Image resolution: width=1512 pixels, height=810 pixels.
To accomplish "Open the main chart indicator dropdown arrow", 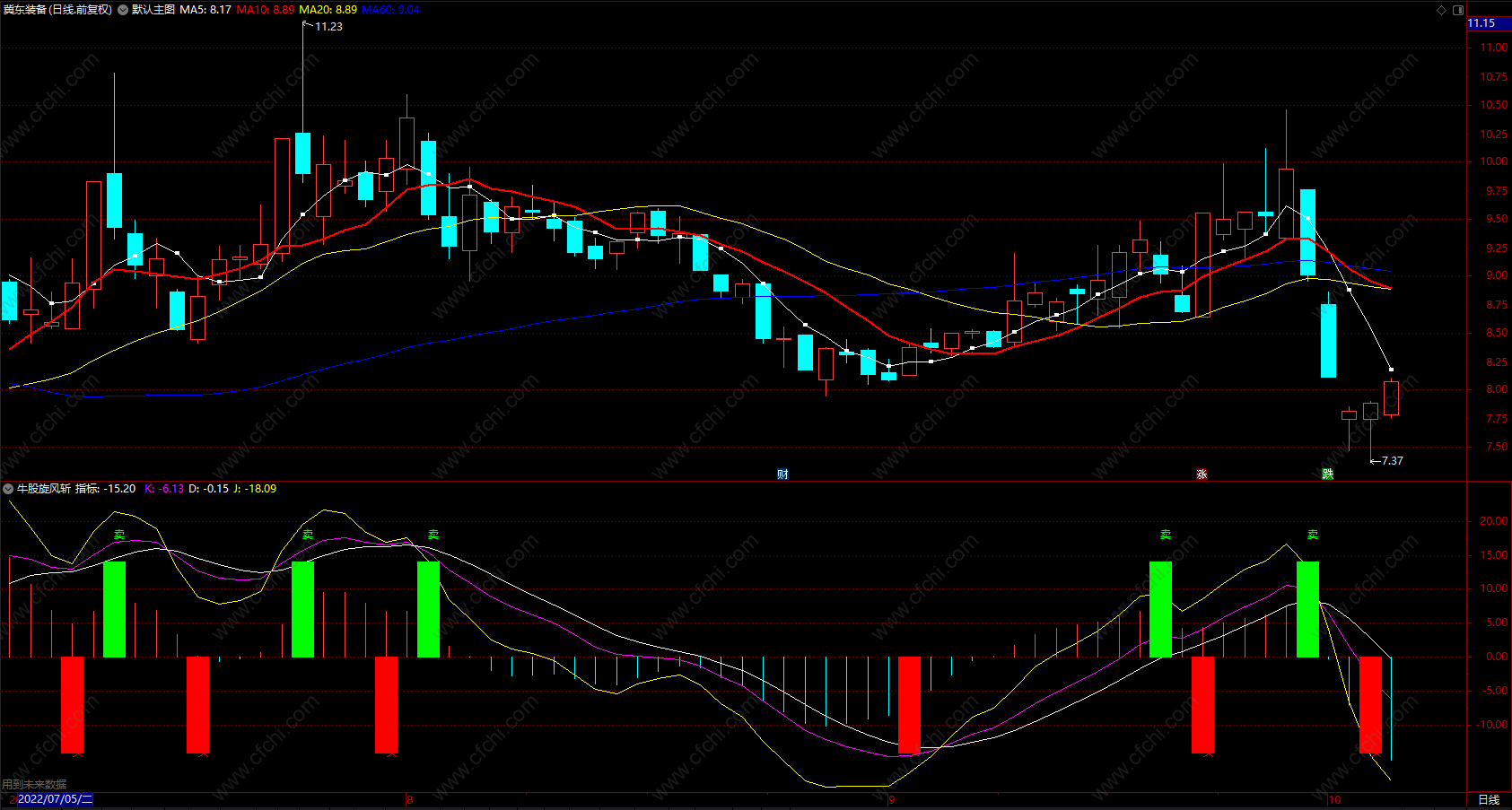I will [x=123, y=10].
